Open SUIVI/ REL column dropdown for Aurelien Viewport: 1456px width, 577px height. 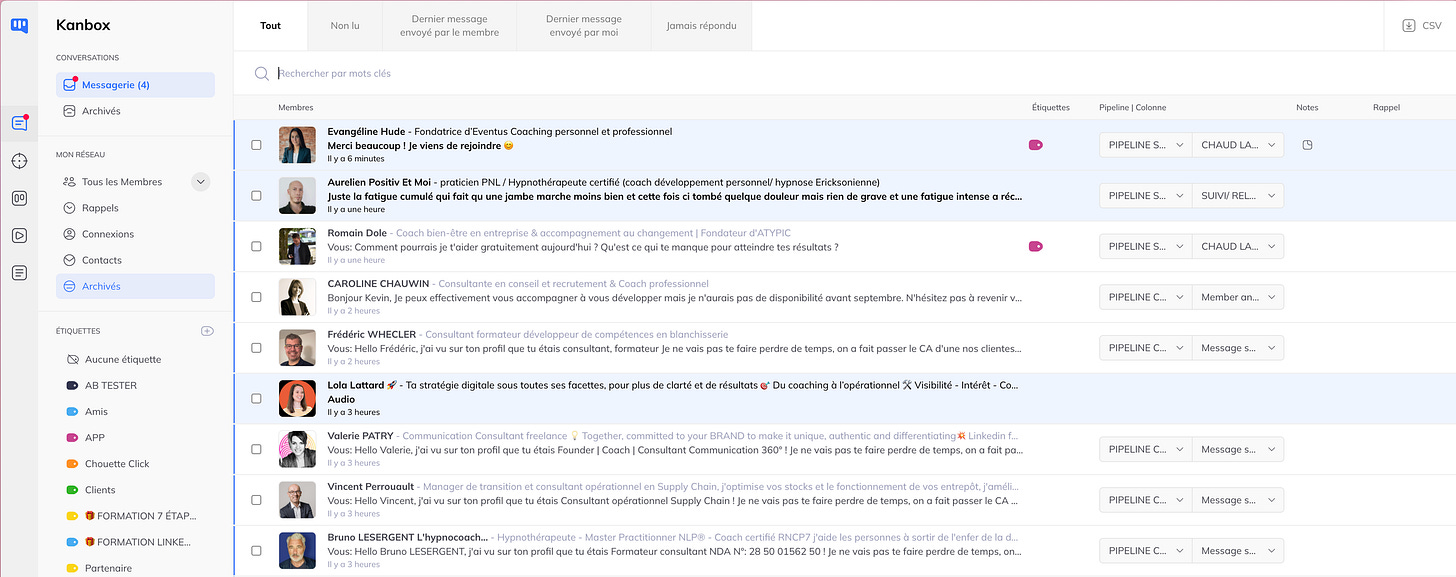pyautogui.click(x=1238, y=196)
